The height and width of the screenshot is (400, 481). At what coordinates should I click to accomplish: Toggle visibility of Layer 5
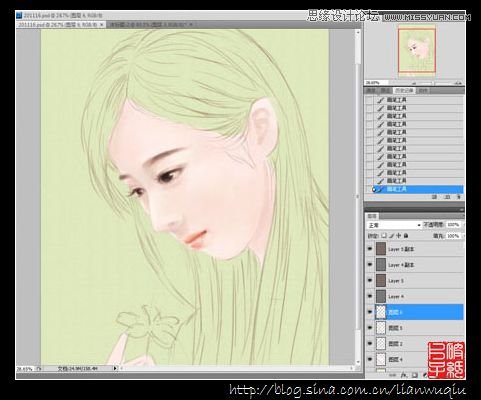tap(370, 280)
